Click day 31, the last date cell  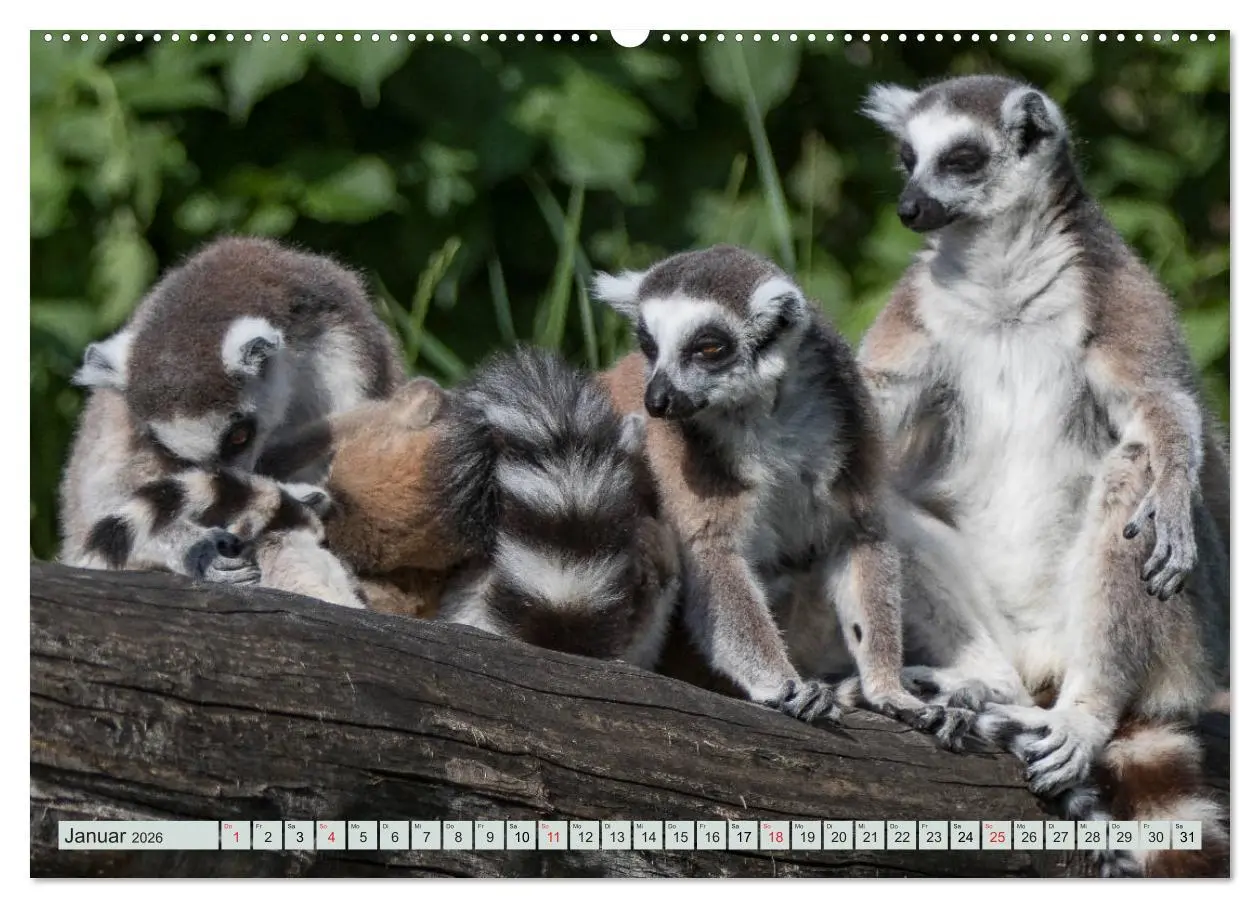tap(1186, 836)
